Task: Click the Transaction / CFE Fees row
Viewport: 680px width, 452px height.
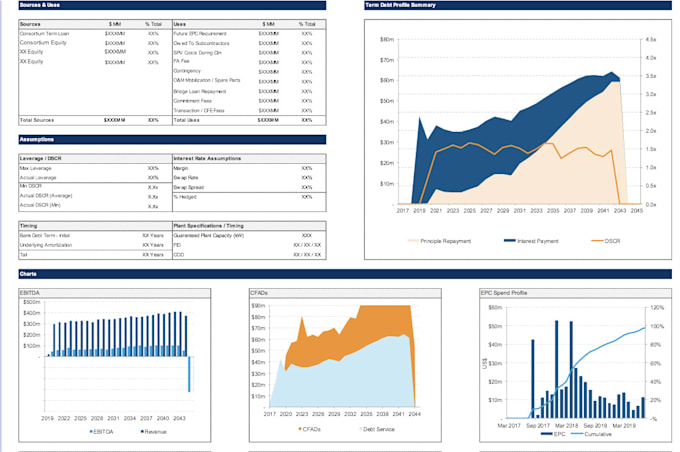Action: pos(249,111)
